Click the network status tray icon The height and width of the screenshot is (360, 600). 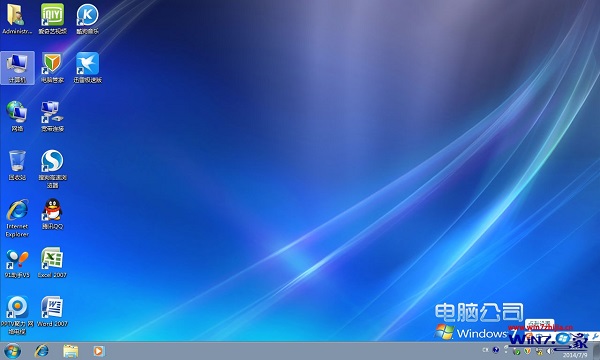(539, 351)
